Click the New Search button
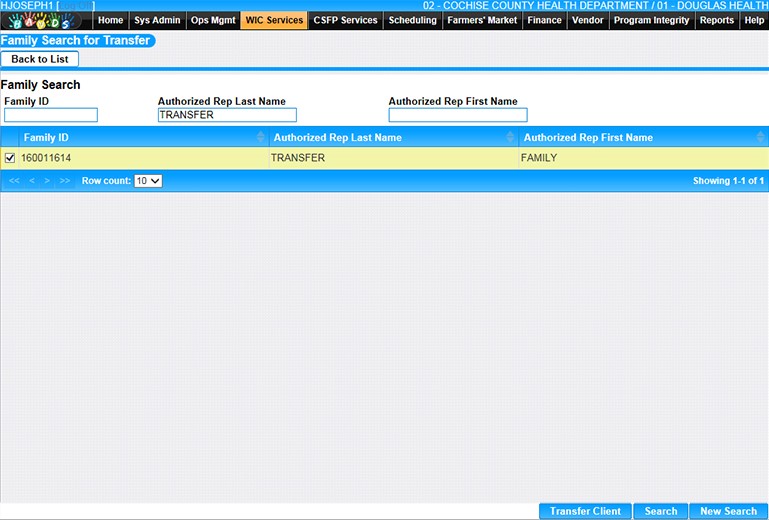The width and height of the screenshot is (769, 520). click(x=728, y=511)
